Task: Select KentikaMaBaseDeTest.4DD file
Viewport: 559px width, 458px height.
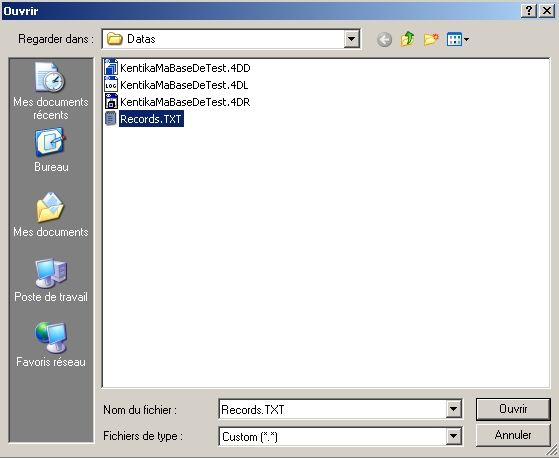Action: (x=178, y=68)
